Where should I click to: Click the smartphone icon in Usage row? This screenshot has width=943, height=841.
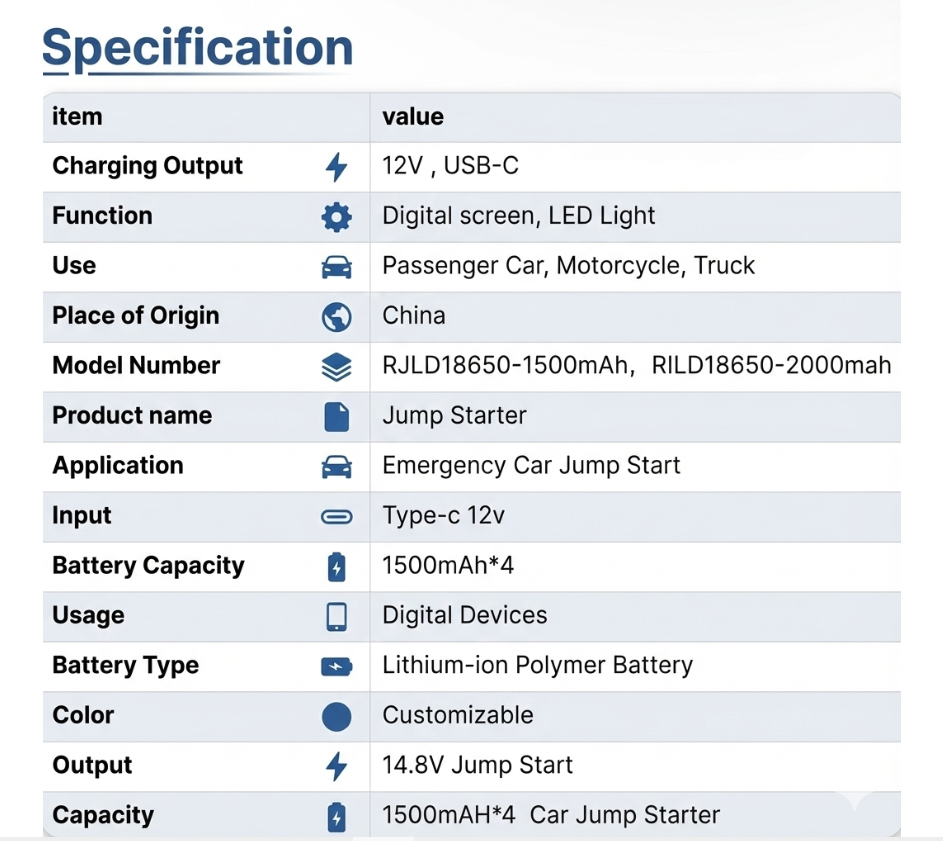coord(337,617)
